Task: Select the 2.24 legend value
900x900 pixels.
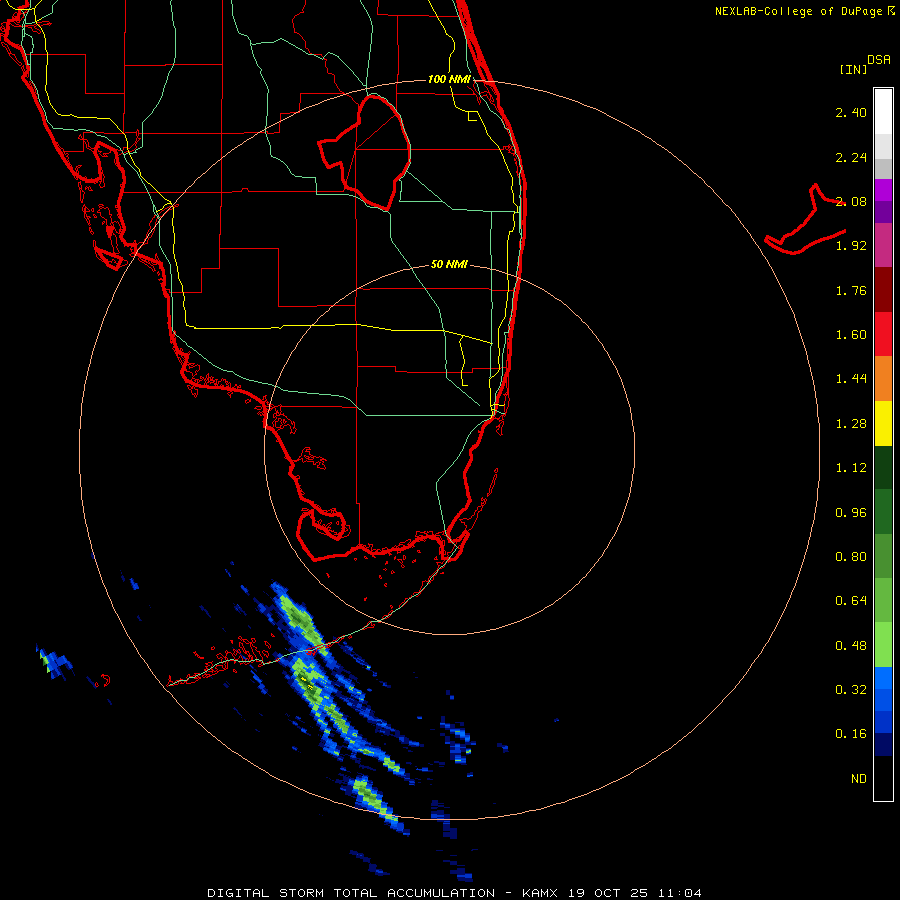Action: [851, 157]
